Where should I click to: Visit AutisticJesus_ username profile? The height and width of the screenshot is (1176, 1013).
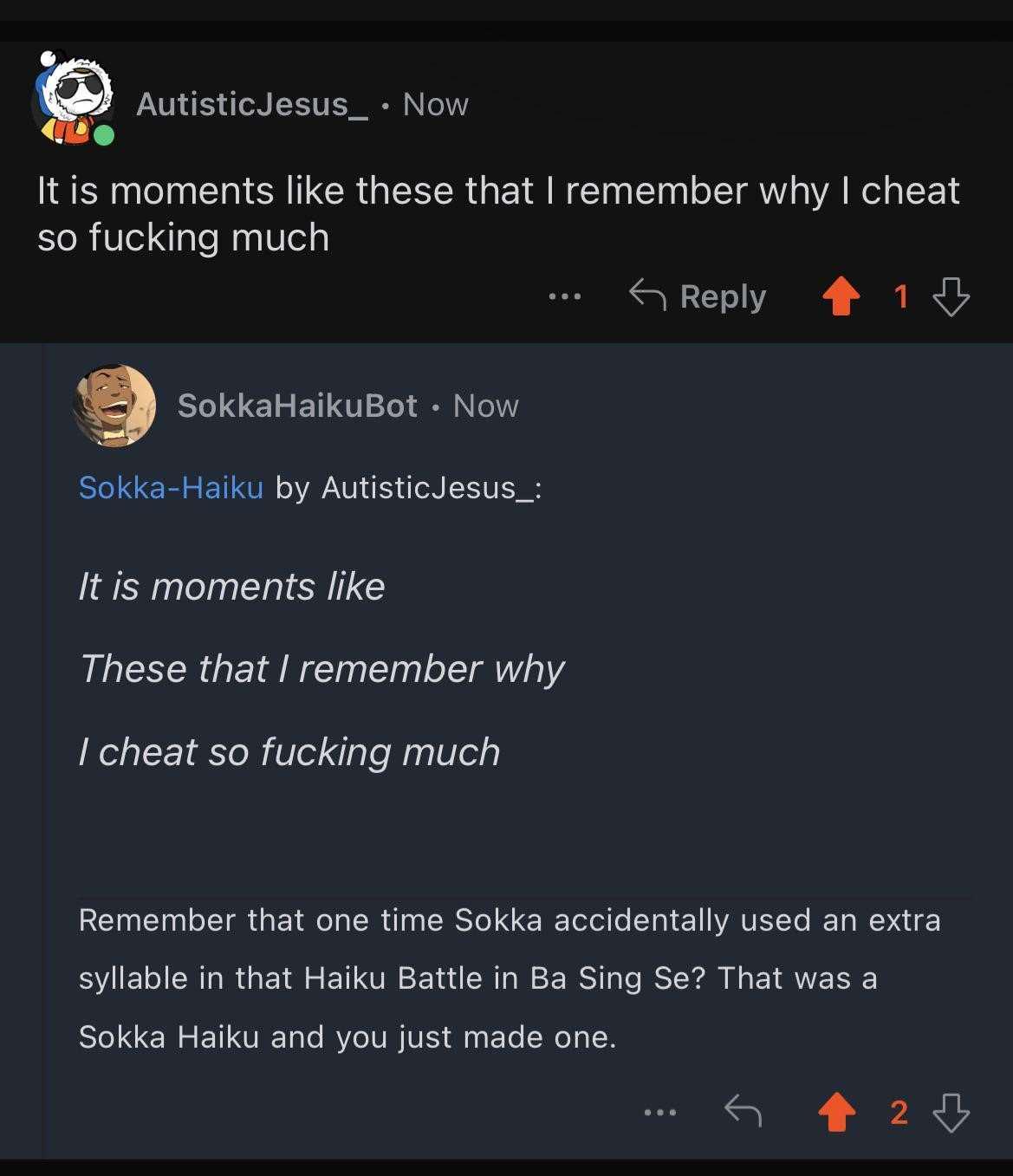252,104
